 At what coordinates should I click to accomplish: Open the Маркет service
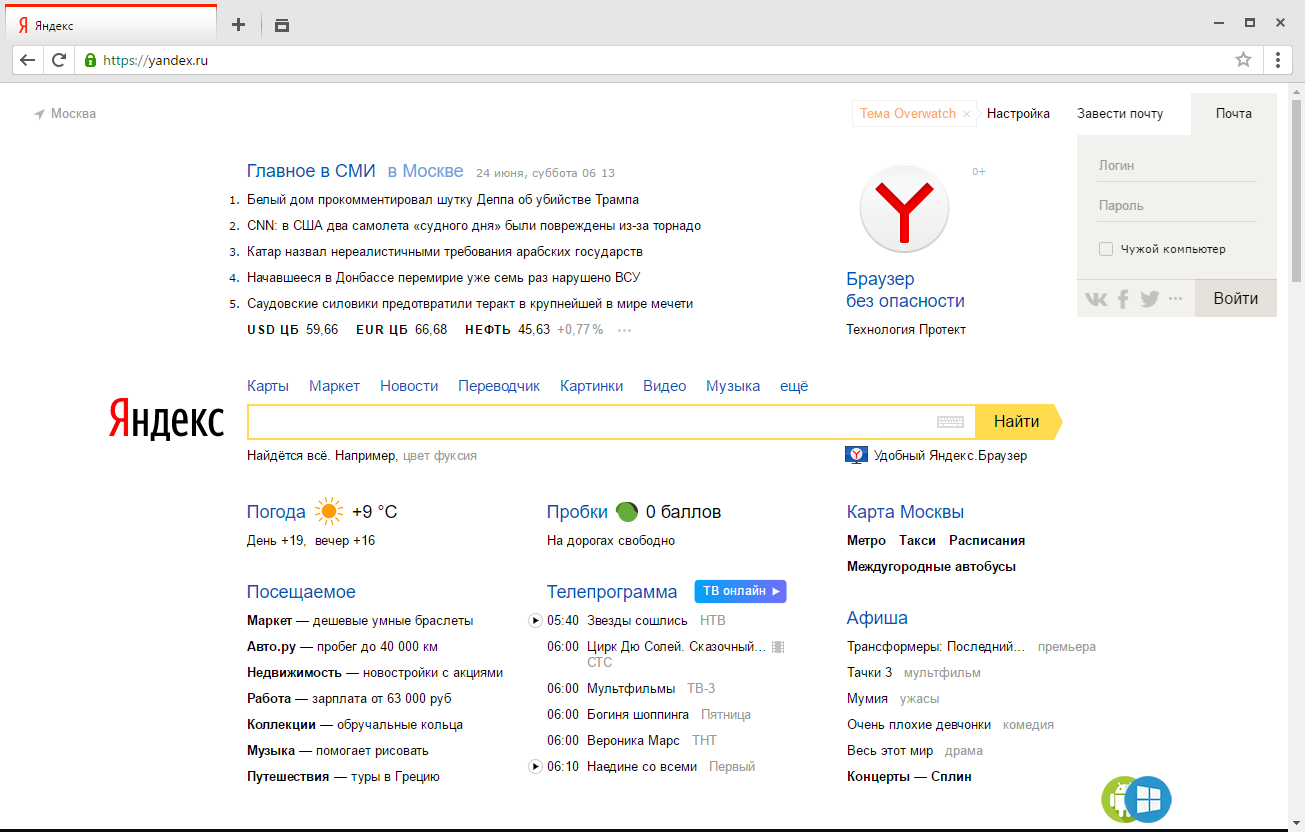click(334, 386)
